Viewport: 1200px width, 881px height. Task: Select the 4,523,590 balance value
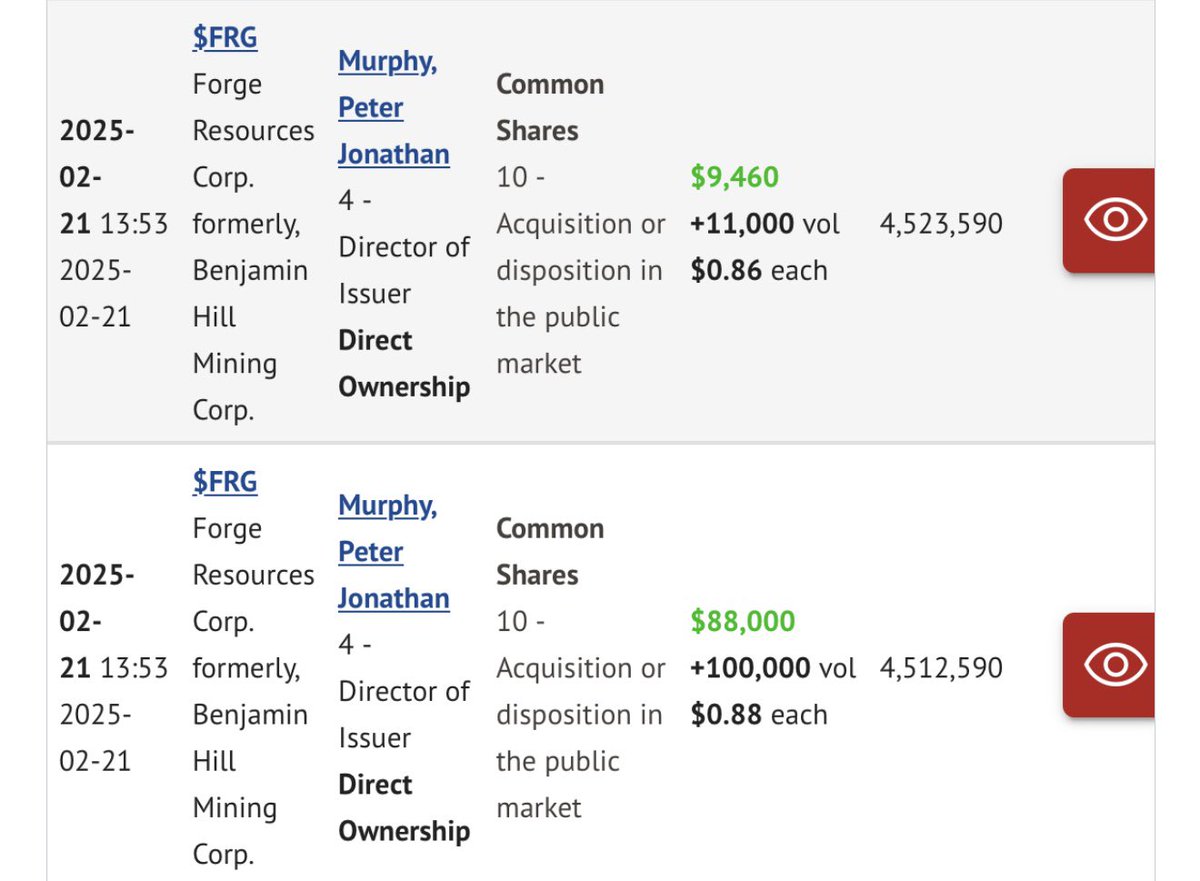pos(941,224)
